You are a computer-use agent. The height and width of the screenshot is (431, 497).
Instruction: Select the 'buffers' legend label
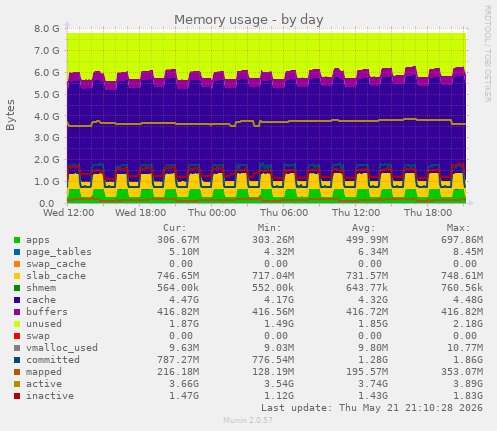47,312
